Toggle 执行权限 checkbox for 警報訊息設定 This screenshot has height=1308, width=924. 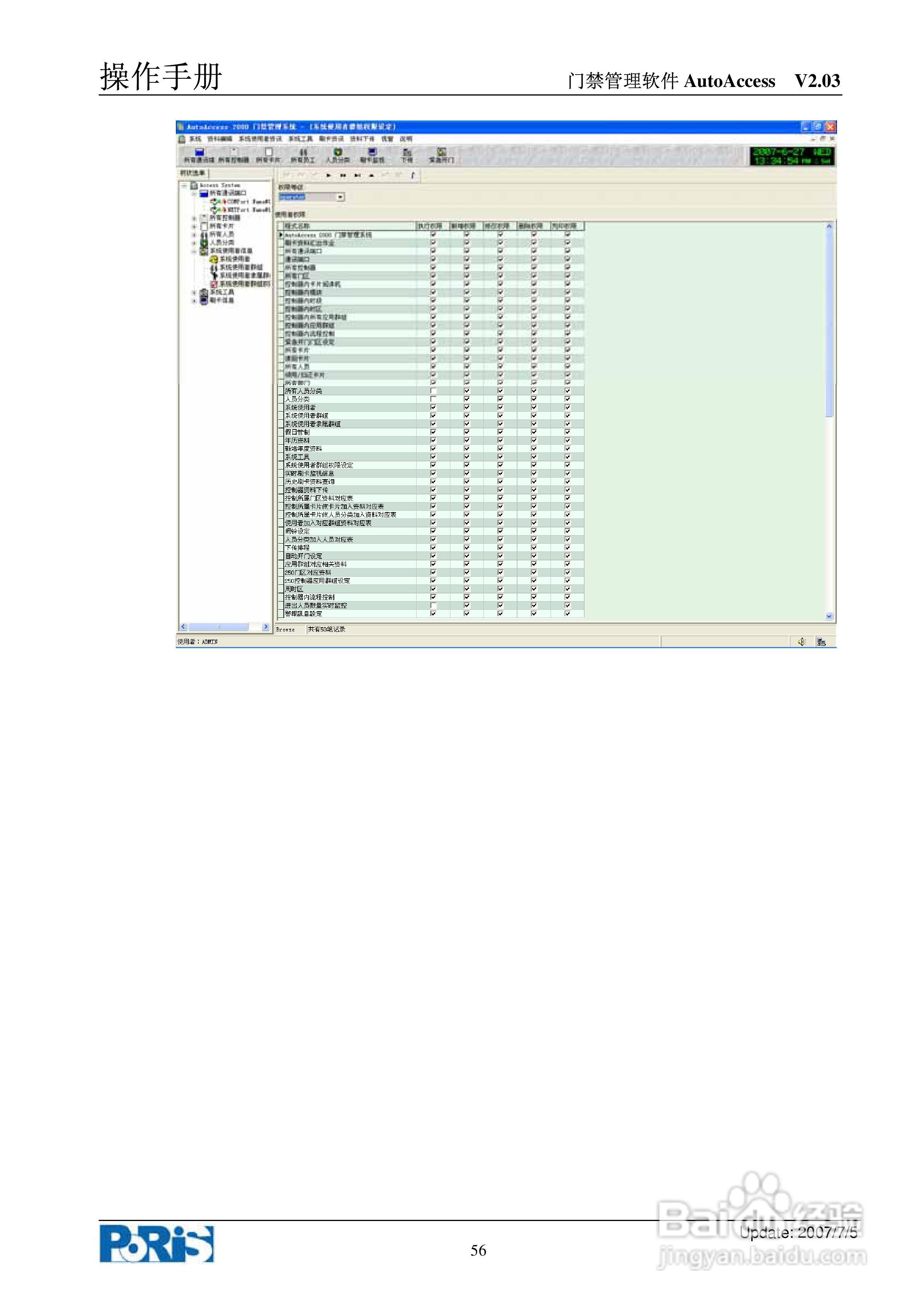[434, 614]
